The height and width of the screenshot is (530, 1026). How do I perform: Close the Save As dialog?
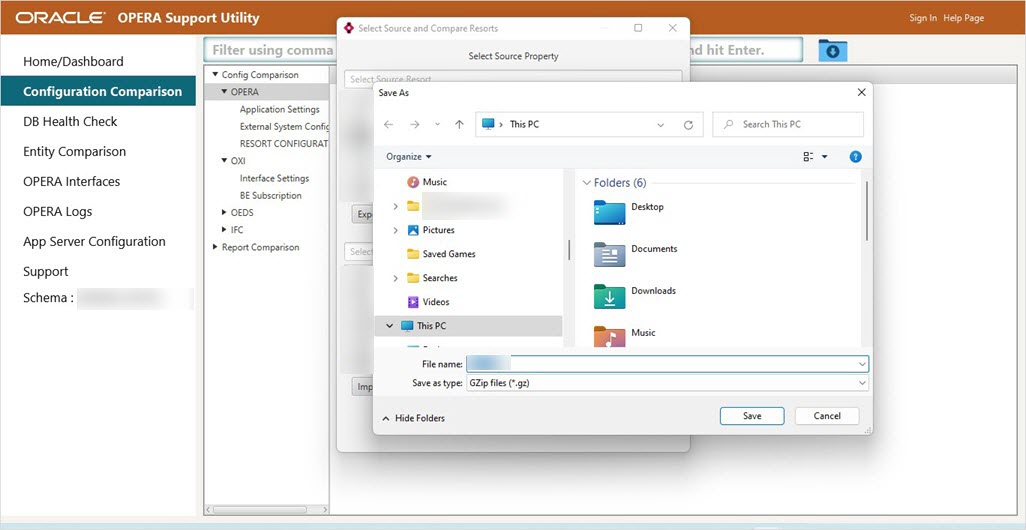pyautogui.click(x=861, y=93)
